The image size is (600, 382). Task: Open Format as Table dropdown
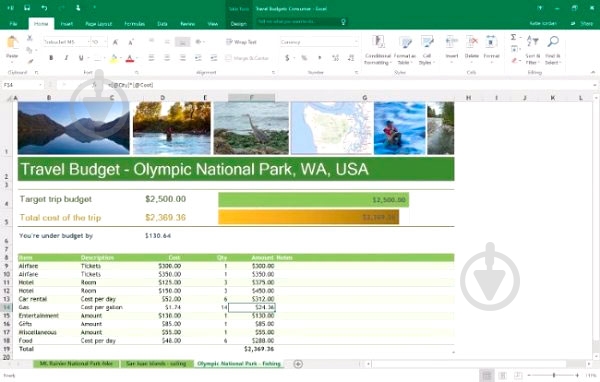404,50
